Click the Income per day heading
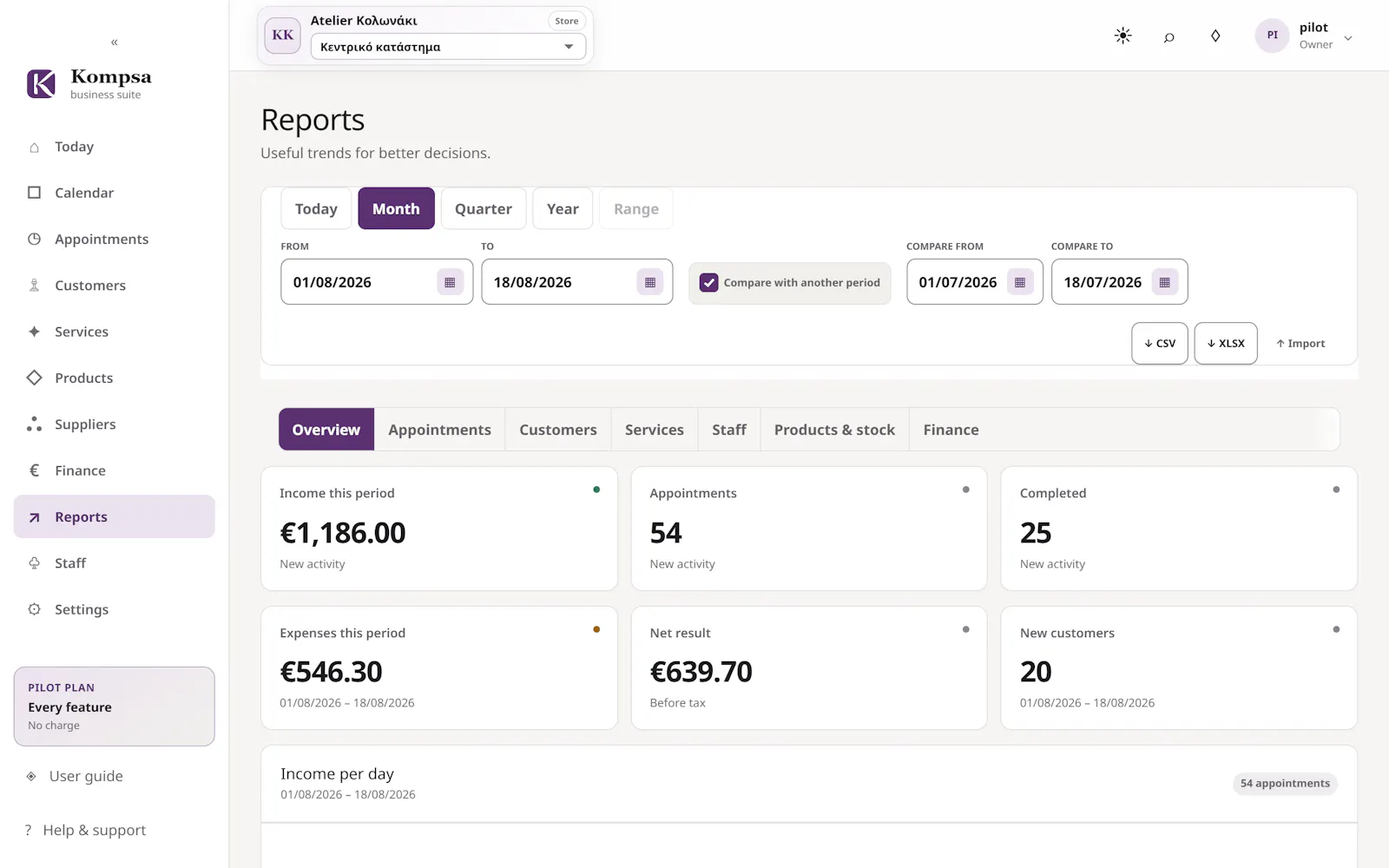This screenshot has height=868, width=1389. 337,773
